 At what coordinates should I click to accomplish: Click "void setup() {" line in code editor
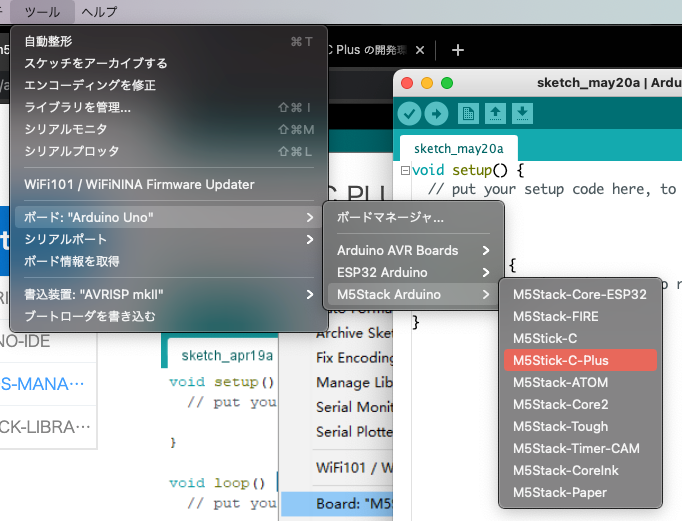tap(468, 170)
